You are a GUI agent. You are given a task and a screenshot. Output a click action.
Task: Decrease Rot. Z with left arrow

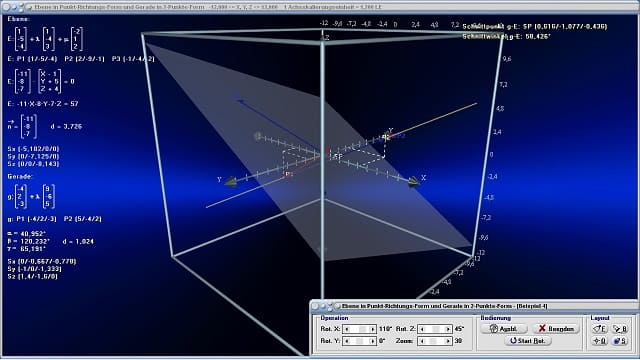[422, 329]
